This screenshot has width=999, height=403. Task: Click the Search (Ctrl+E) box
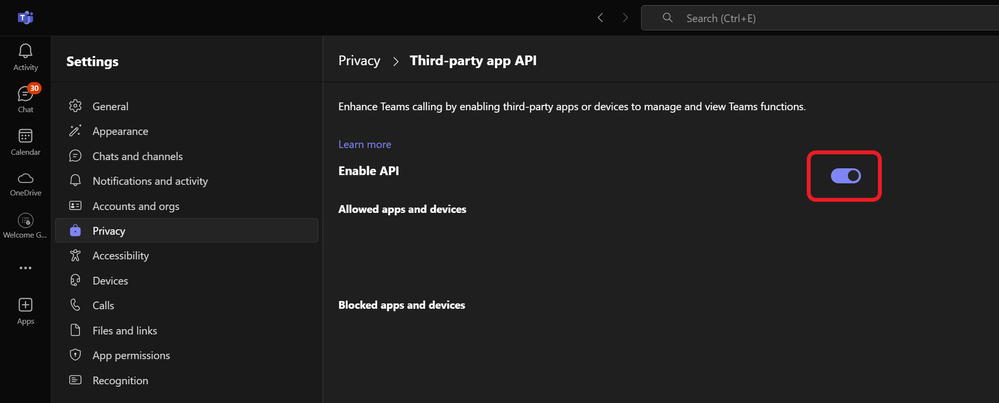(x=820, y=18)
